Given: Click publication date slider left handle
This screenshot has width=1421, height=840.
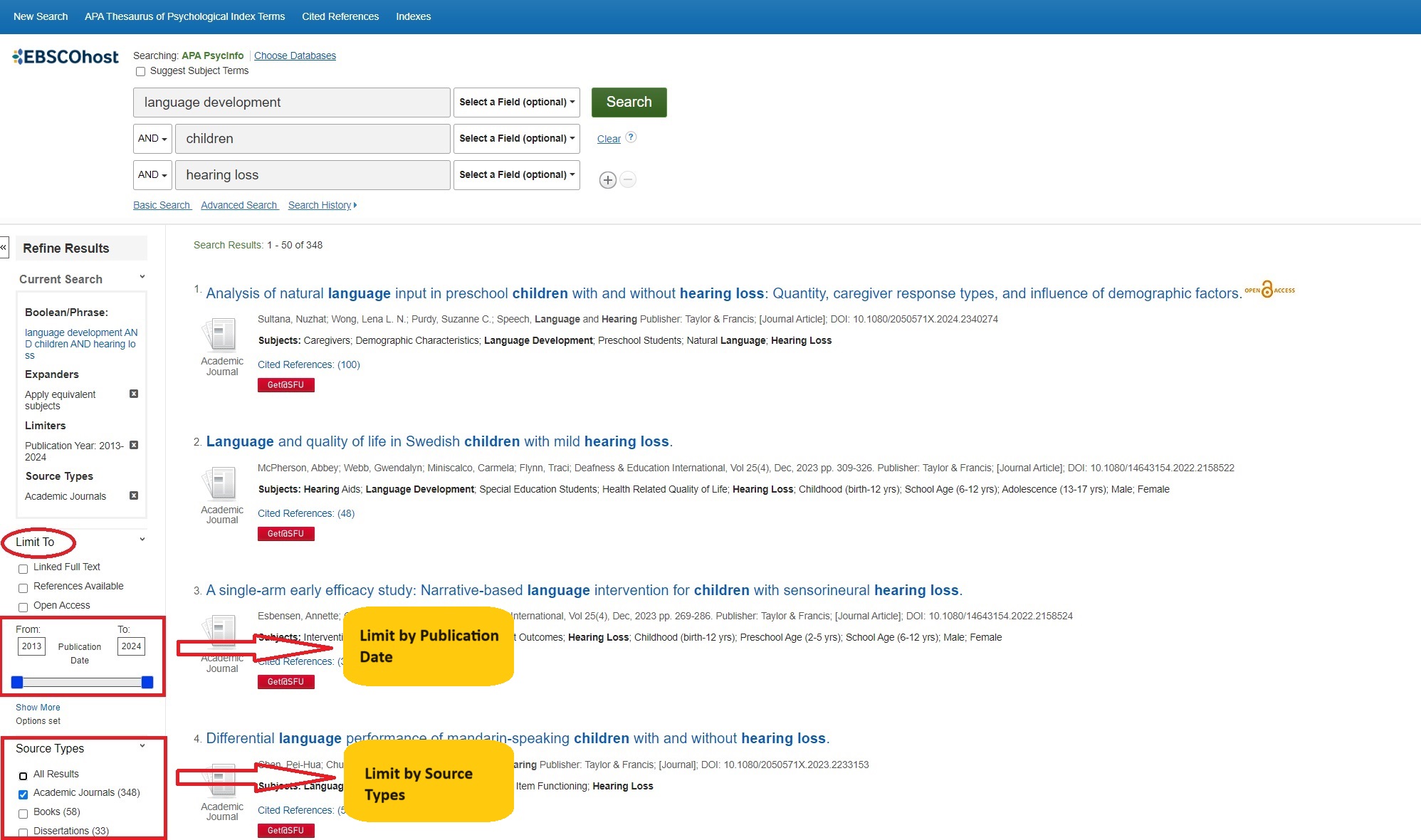Looking at the screenshot, I should [17, 683].
